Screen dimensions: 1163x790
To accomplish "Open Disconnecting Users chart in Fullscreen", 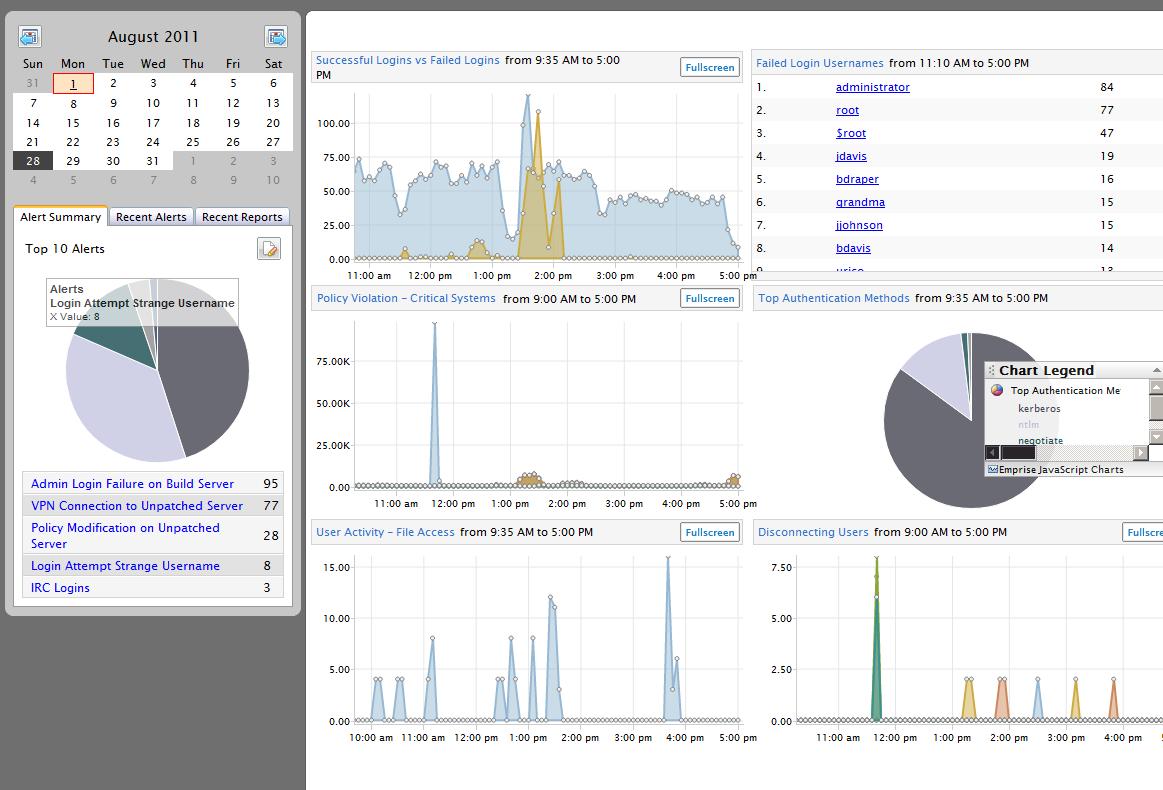I will tap(1144, 532).
